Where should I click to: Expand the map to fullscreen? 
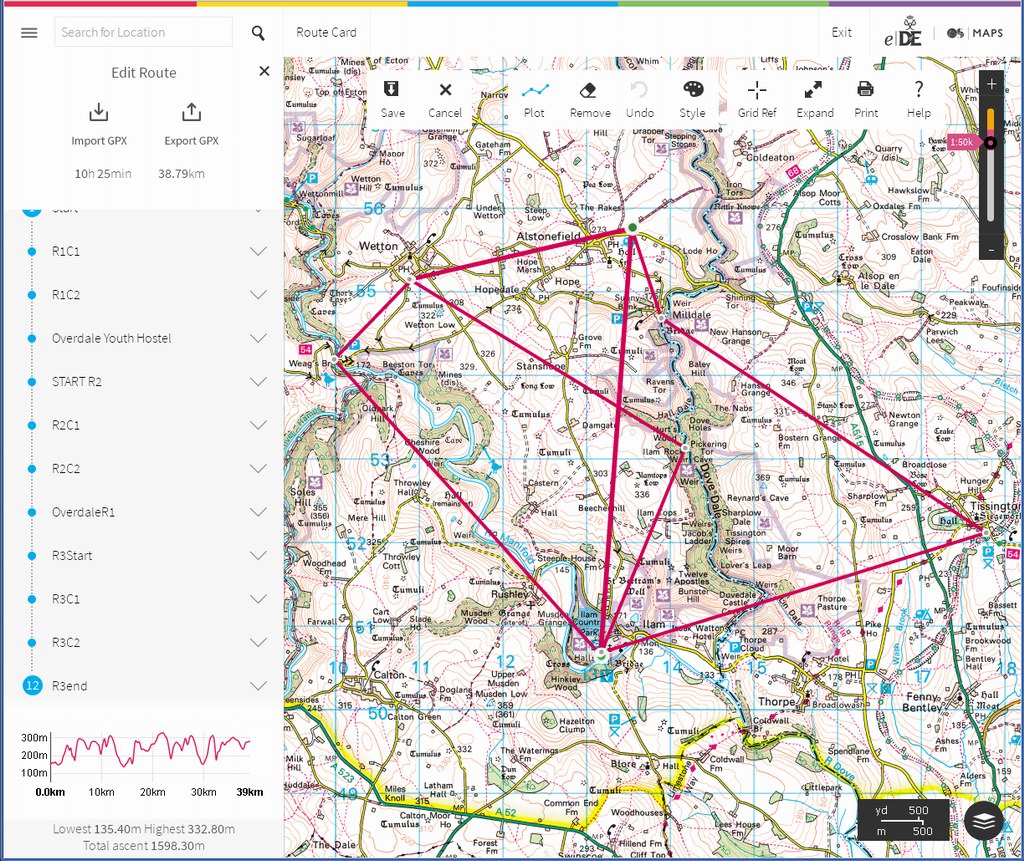(814, 98)
